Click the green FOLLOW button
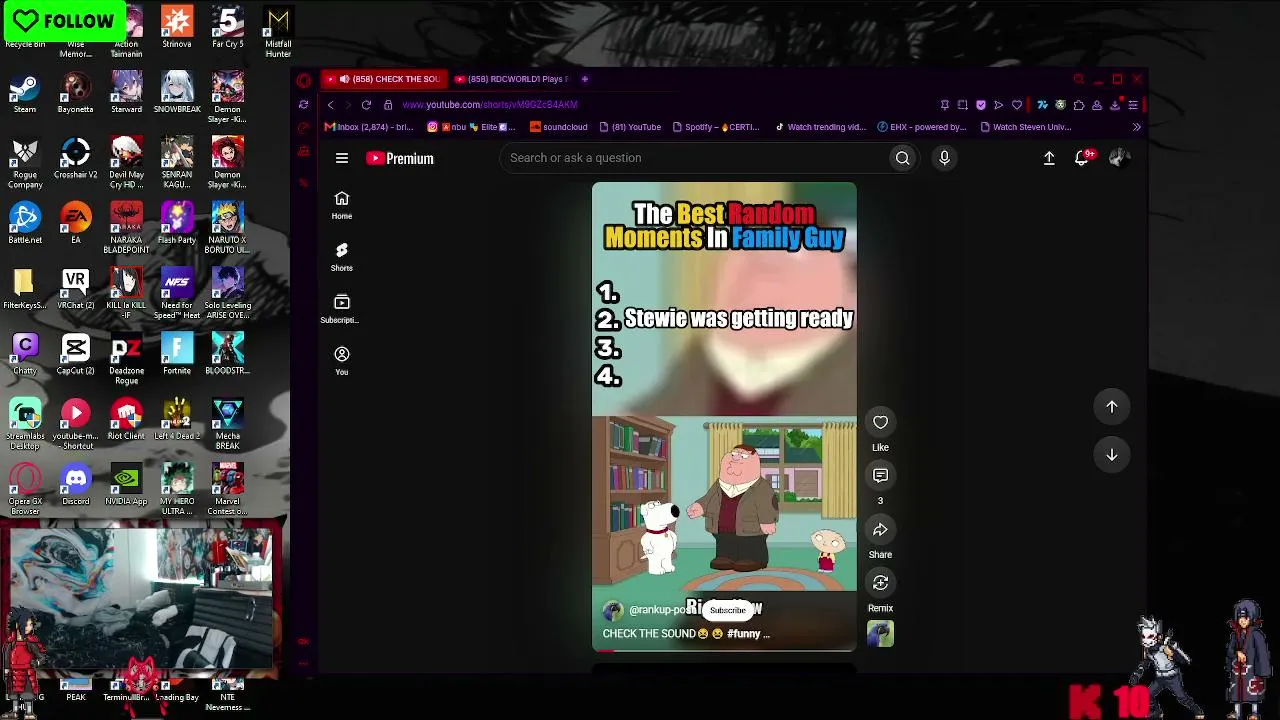The width and height of the screenshot is (1280, 720). coord(64,21)
